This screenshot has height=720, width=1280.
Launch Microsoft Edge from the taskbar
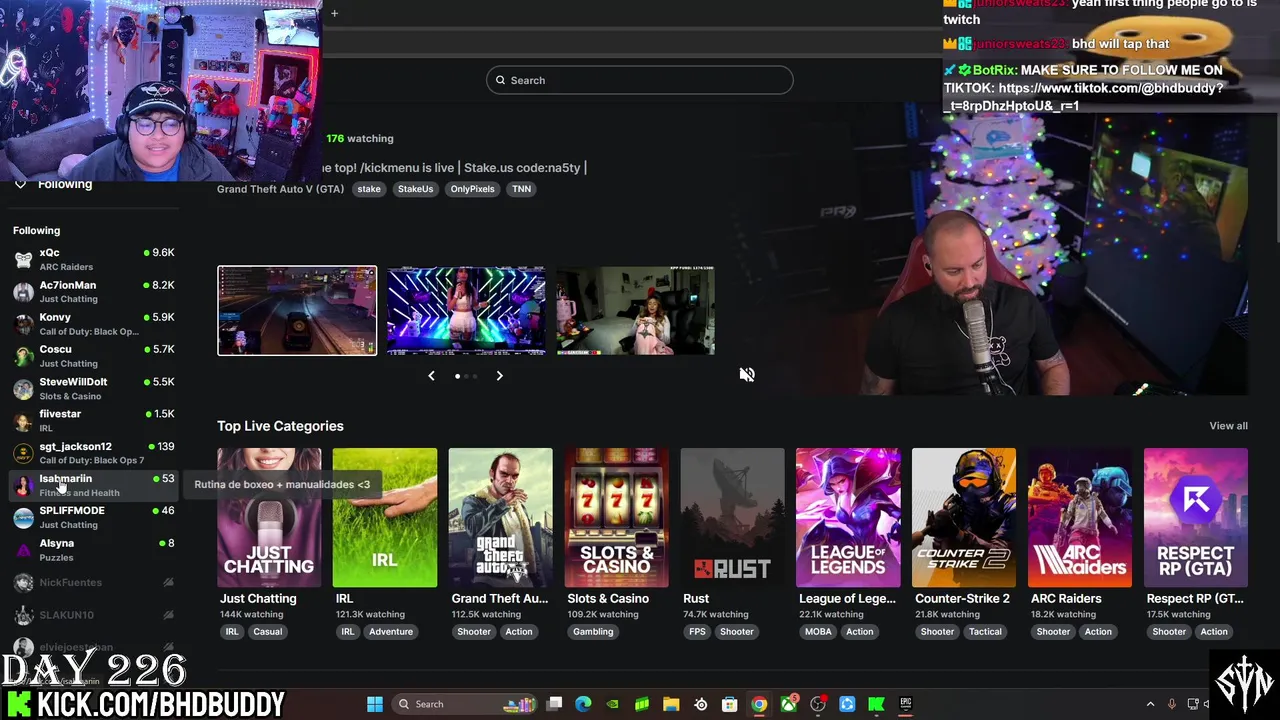tap(584, 704)
